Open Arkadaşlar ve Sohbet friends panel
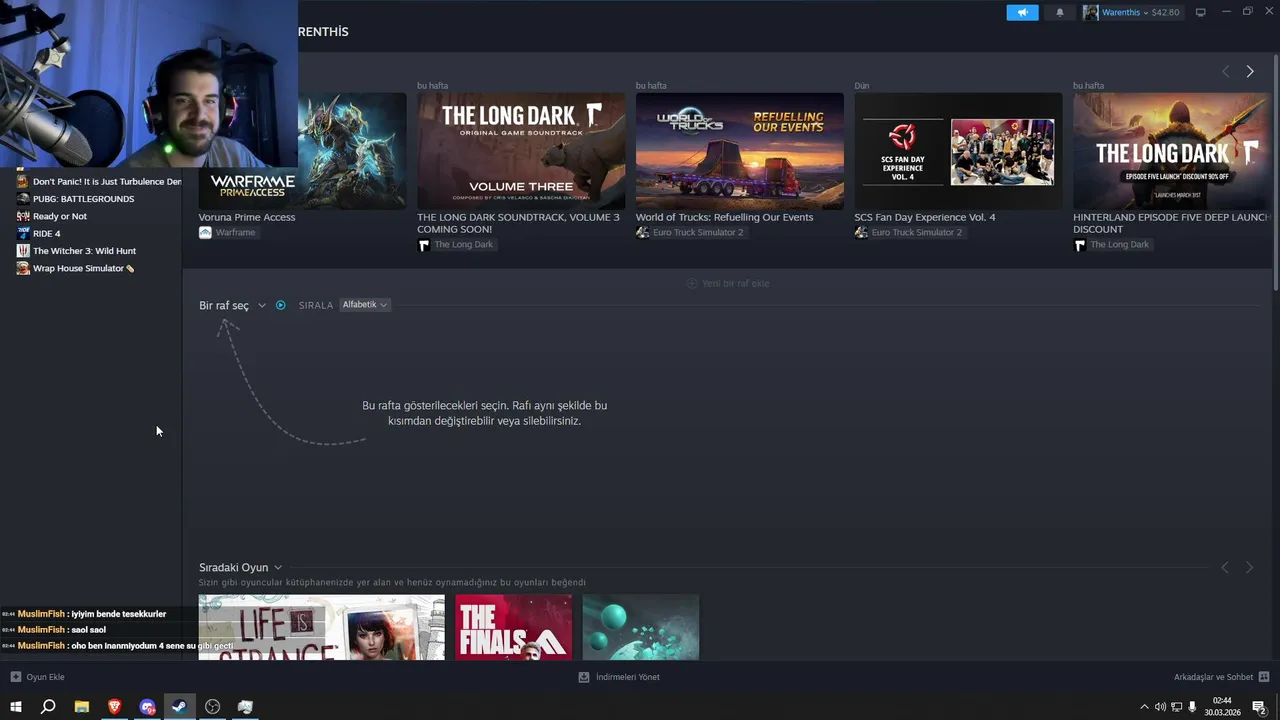The width and height of the screenshot is (1280, 720). coord(1221,677)
